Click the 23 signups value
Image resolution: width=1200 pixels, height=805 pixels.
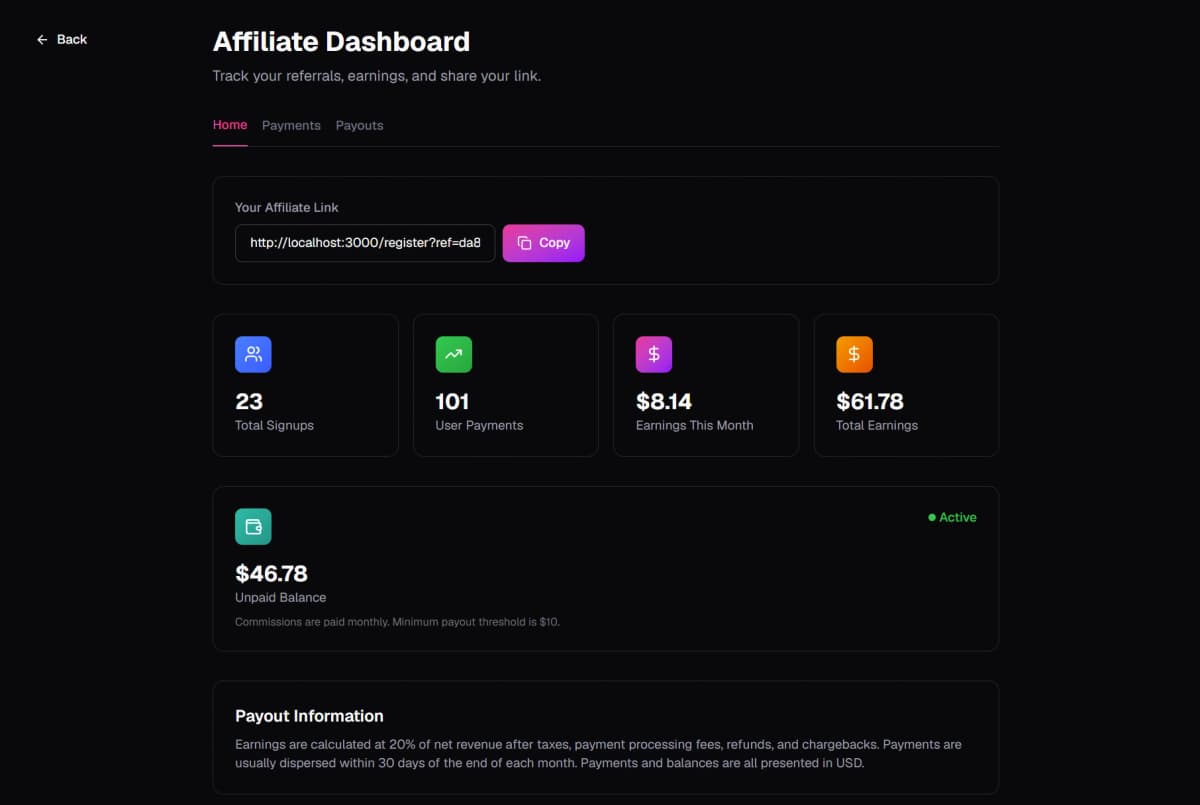(249, 401)
